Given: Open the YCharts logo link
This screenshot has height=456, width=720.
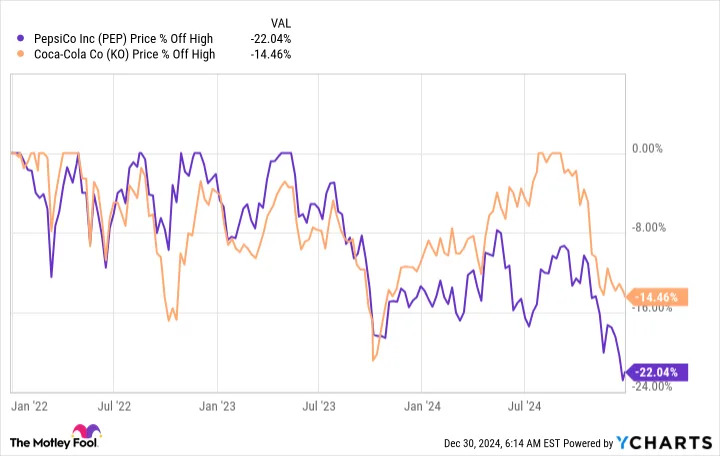Looking at the screenshot, I should pos(664,443).
